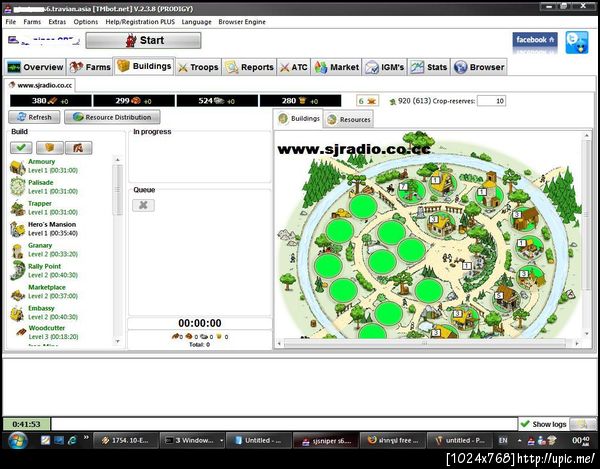Open the Language menu
Screen dimensions: 600x469
pyautogui.click(x=196, y=22)
